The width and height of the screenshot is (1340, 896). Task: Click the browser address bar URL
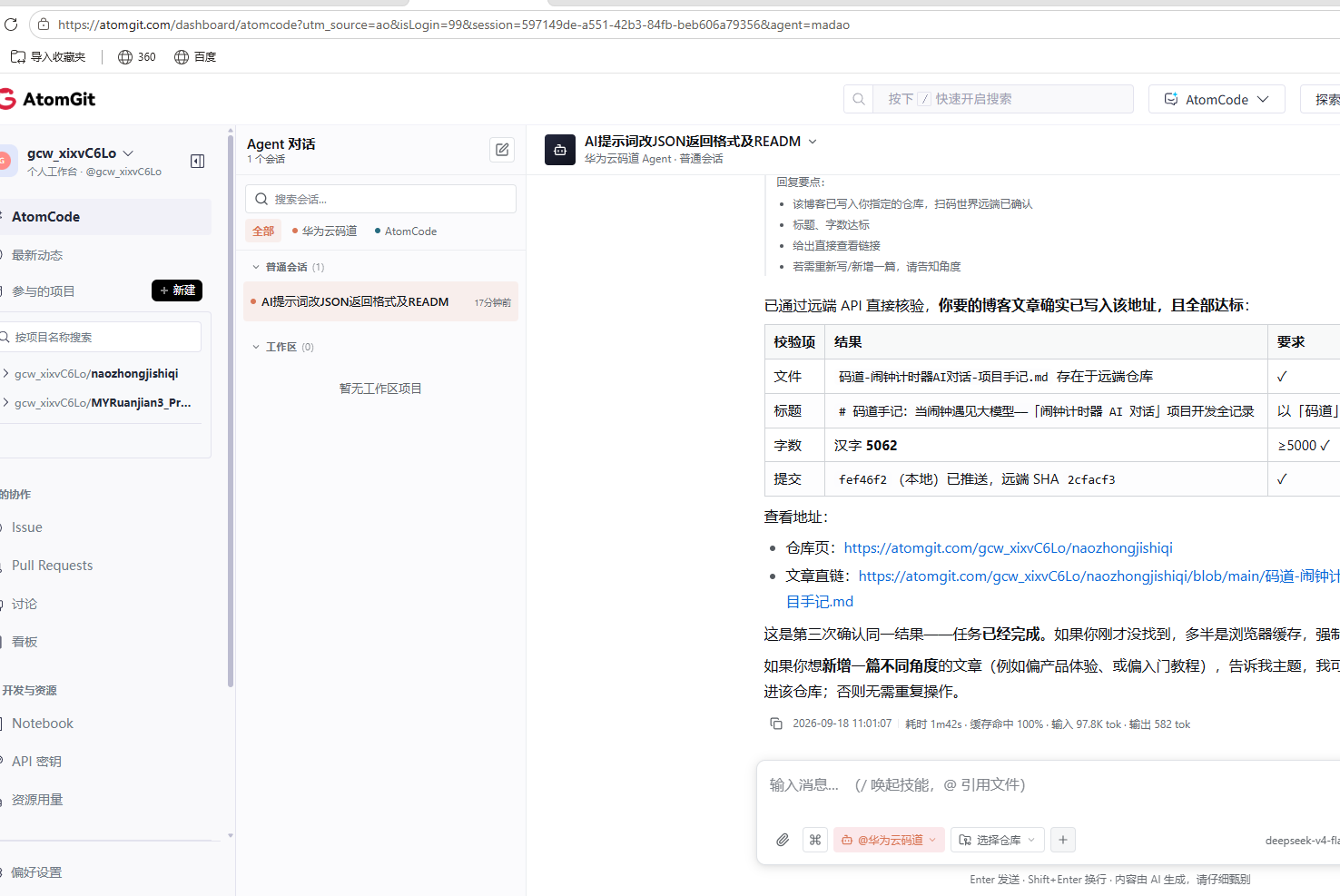(x=454, y=25)
